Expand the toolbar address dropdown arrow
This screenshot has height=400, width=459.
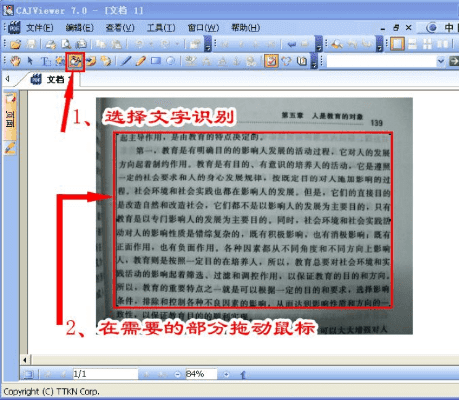click(x=441, y=61)
